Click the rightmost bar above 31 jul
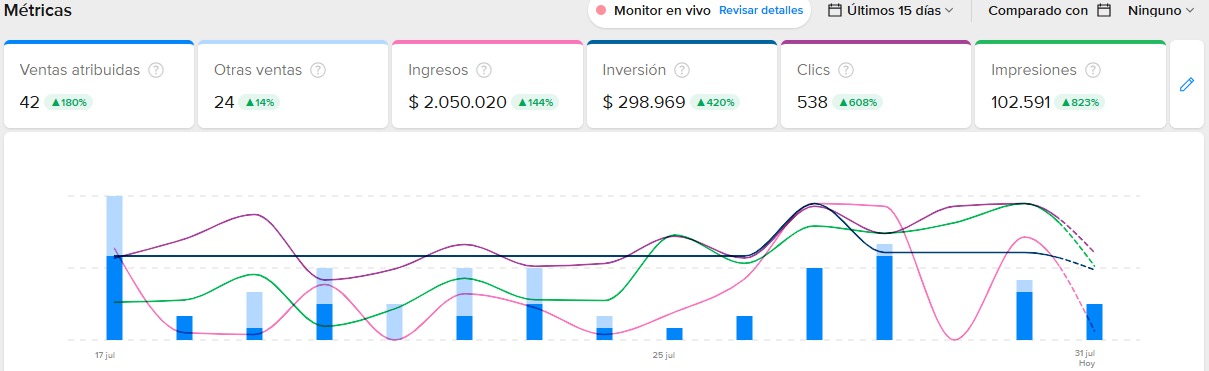This screenshot has height=371, width=1209. coord(1094,322)
